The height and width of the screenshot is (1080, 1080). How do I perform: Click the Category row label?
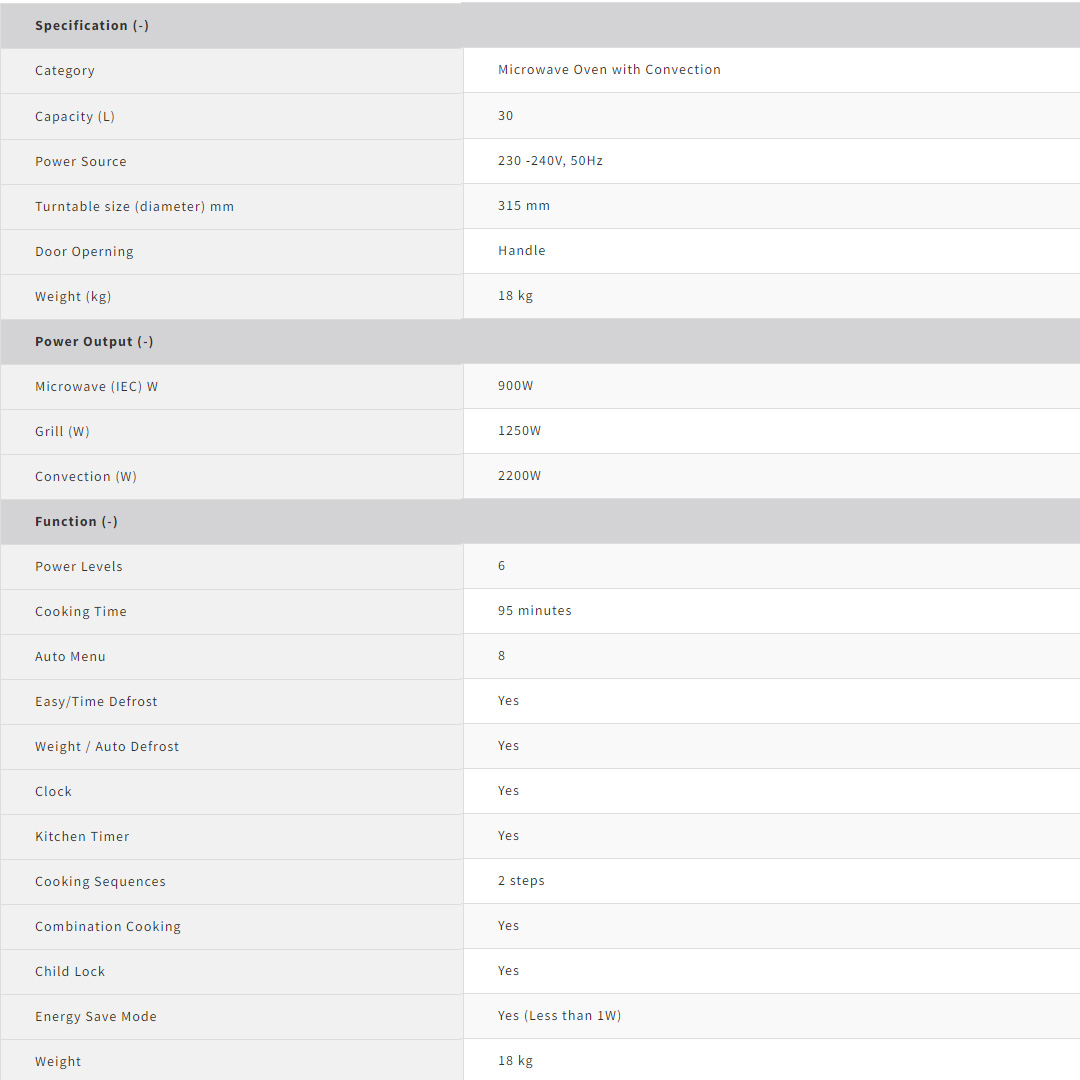click(65, 71)
